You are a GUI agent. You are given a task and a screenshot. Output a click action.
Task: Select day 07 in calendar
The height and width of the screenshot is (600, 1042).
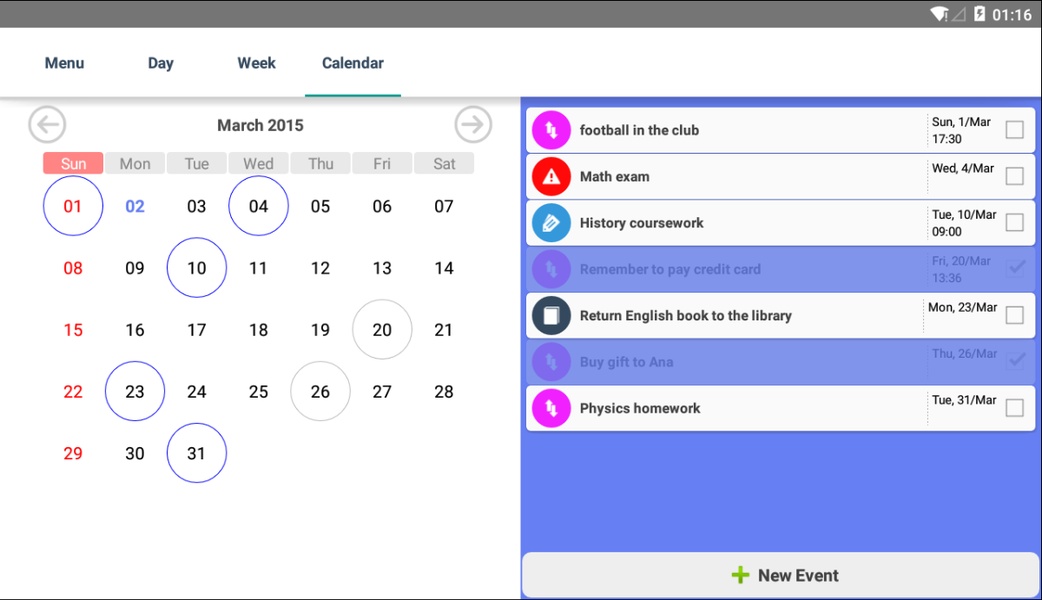coord(444,206)
